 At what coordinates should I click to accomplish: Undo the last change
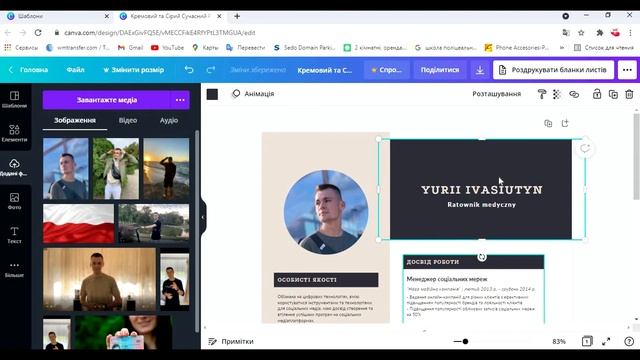[189, 70]
